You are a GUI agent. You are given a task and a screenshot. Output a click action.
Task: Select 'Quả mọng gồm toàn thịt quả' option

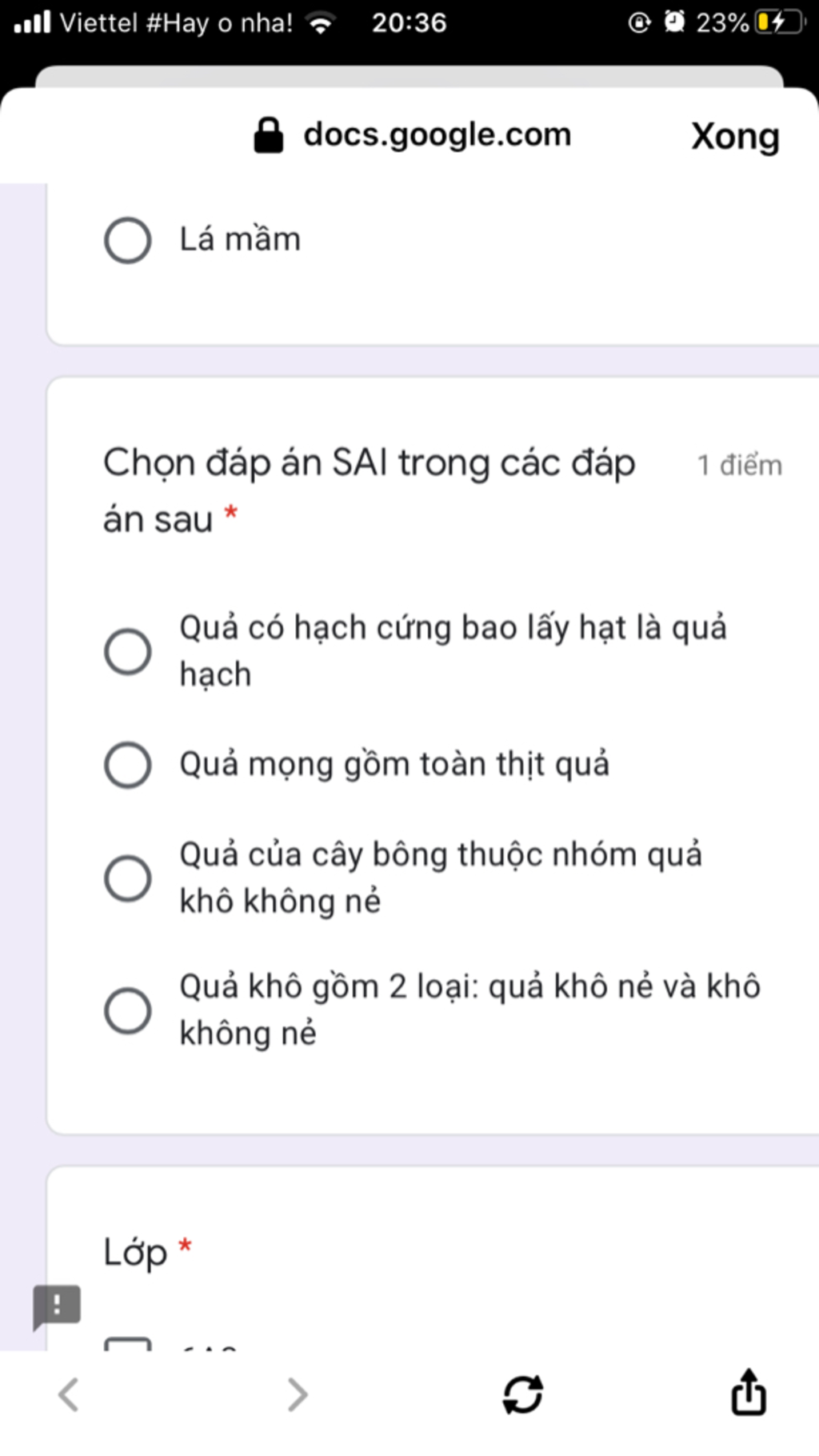coord(128,765)
